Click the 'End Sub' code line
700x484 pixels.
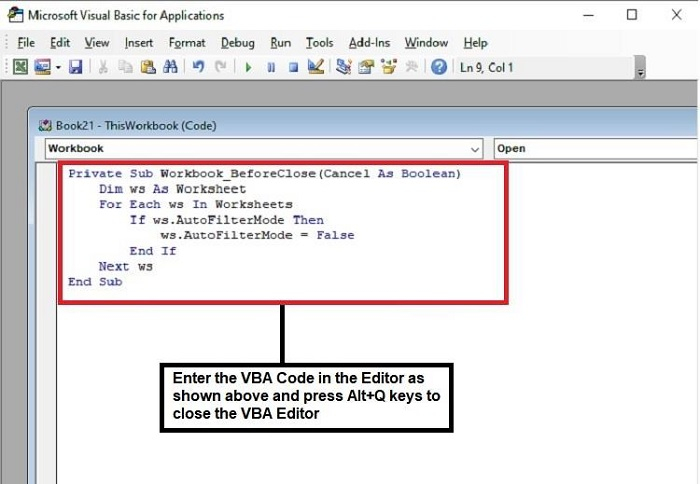(95, 282)
